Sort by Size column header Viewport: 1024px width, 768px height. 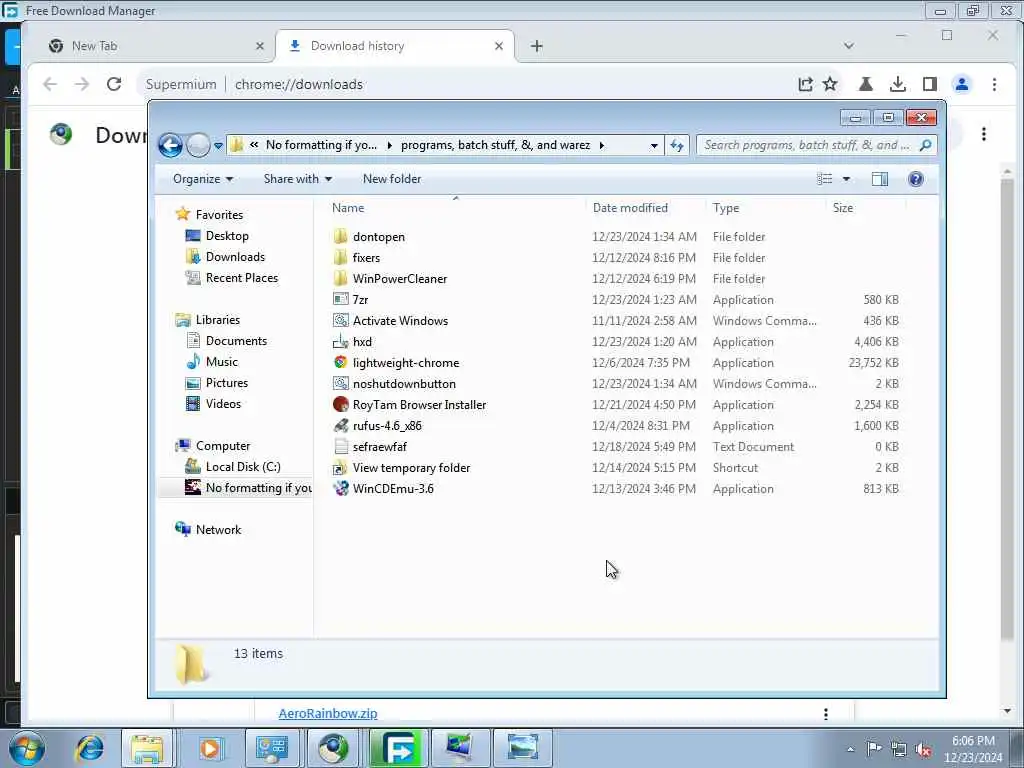[x=842, y=208]
